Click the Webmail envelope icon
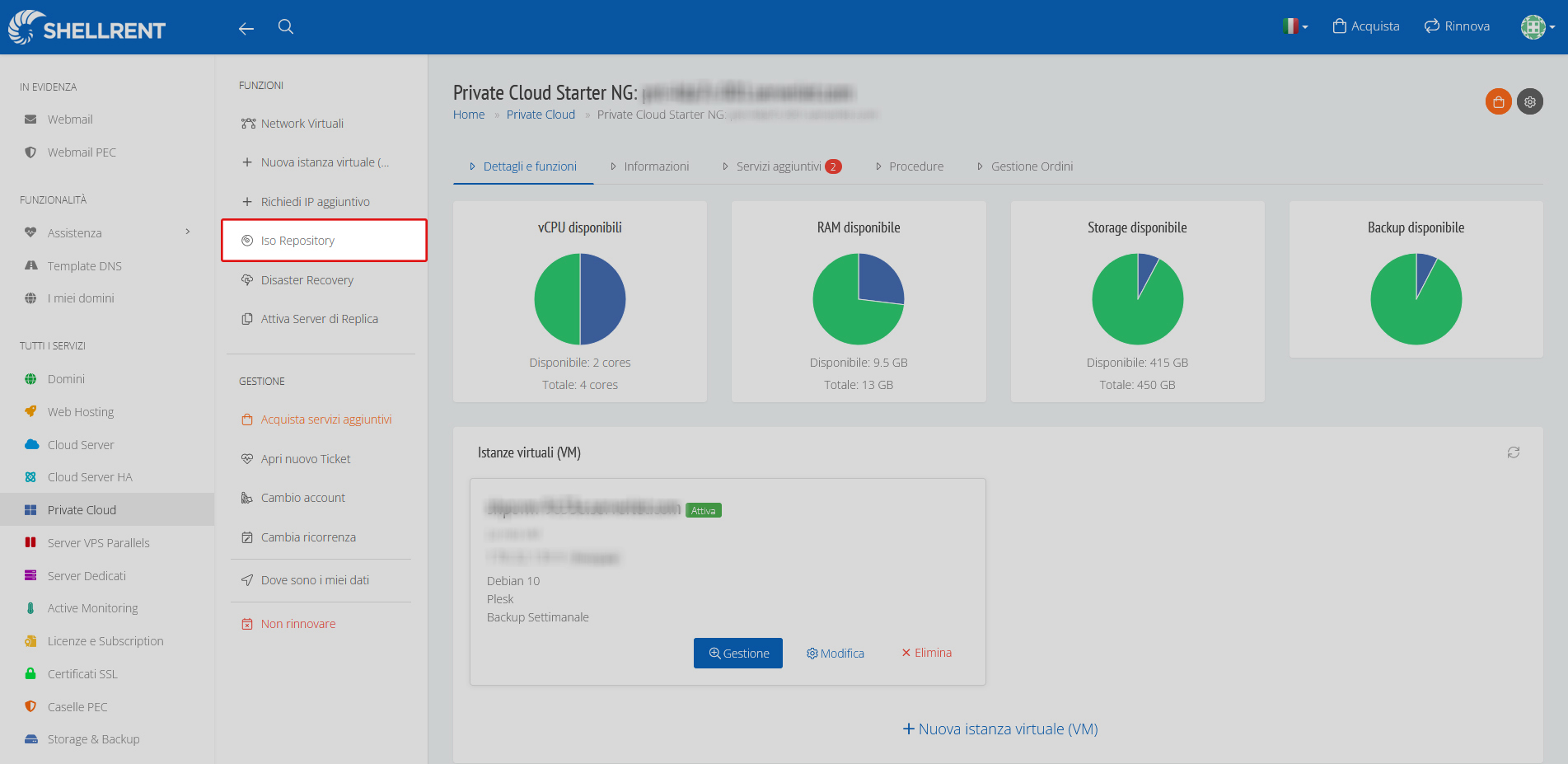 [30, 120]
